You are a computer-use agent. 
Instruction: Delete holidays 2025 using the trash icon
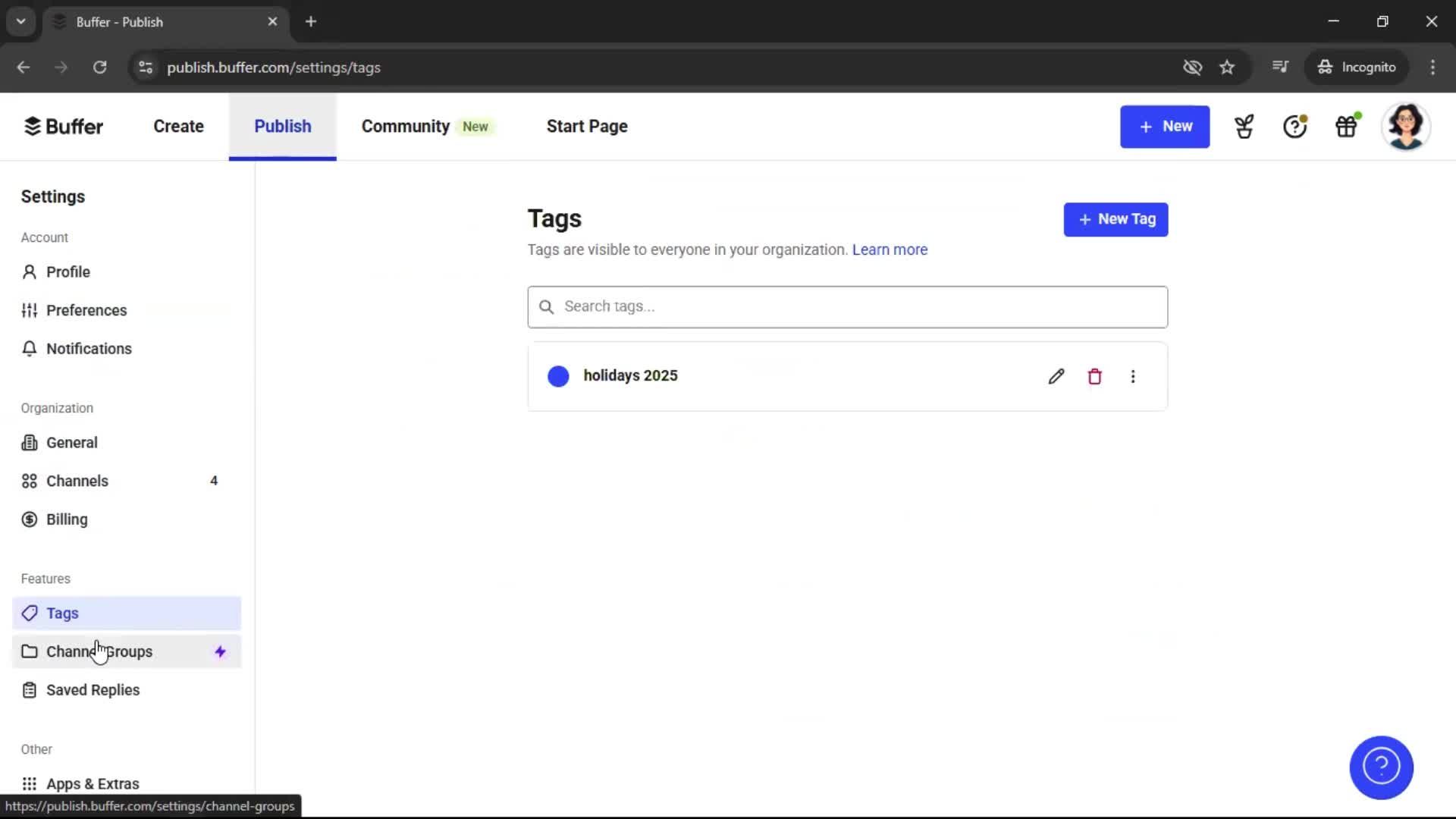pyautogui.click(x=1094, y=376)
